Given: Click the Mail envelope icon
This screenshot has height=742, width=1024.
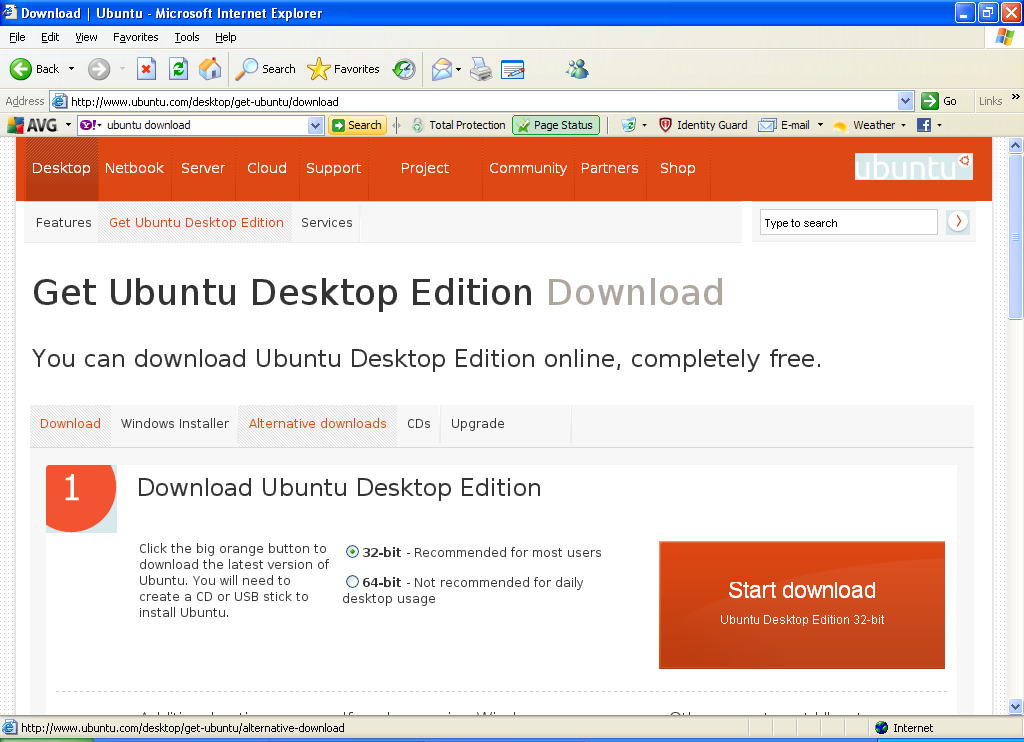Looking at the screenshot, I should (x=442, y=69).
